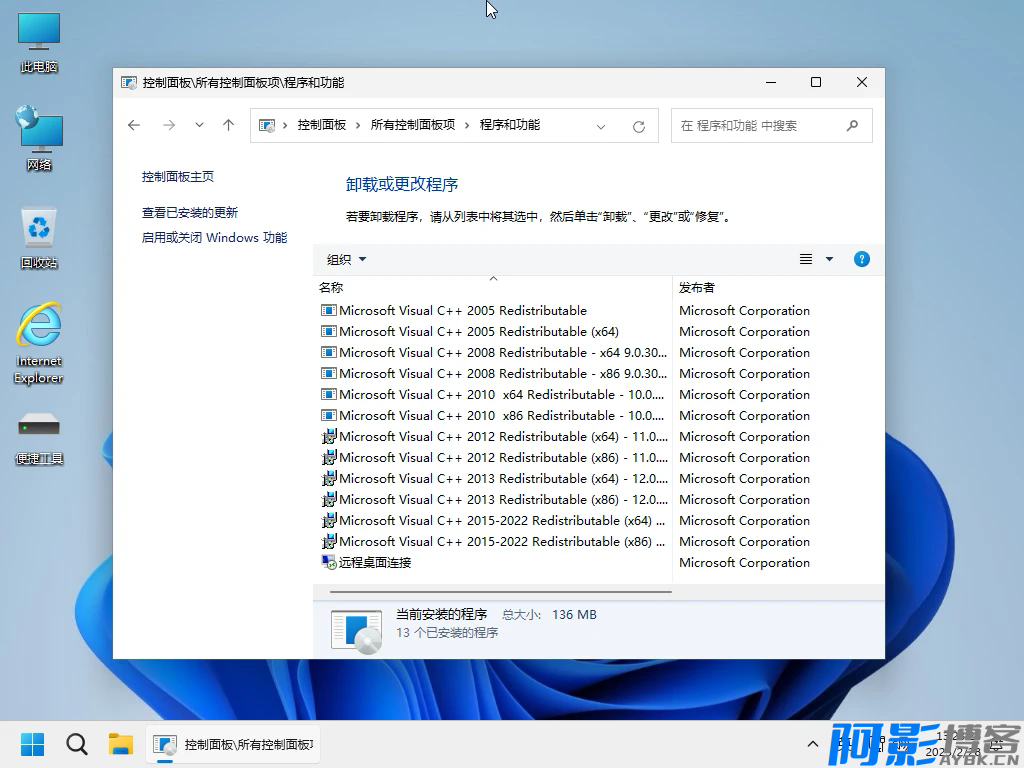1024x768 pixels.
Task: Minimize the Programs and Features window
Action: pyautogui.click(x=771, y=82)
